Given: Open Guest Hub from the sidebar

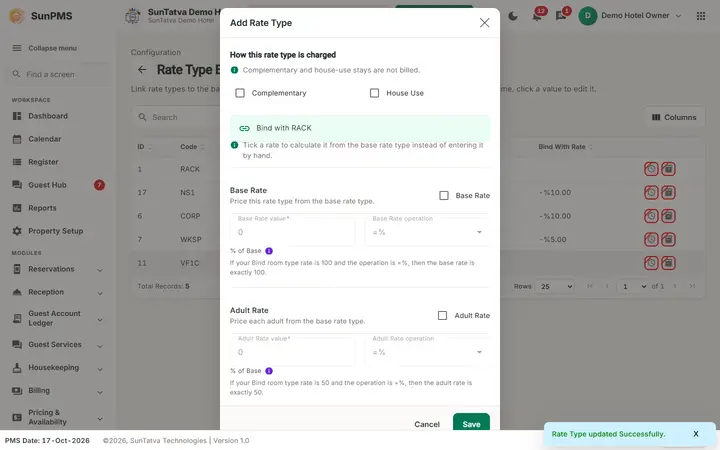Looking at the screenshot, I should pyautogui.click(x=47, y=185).
